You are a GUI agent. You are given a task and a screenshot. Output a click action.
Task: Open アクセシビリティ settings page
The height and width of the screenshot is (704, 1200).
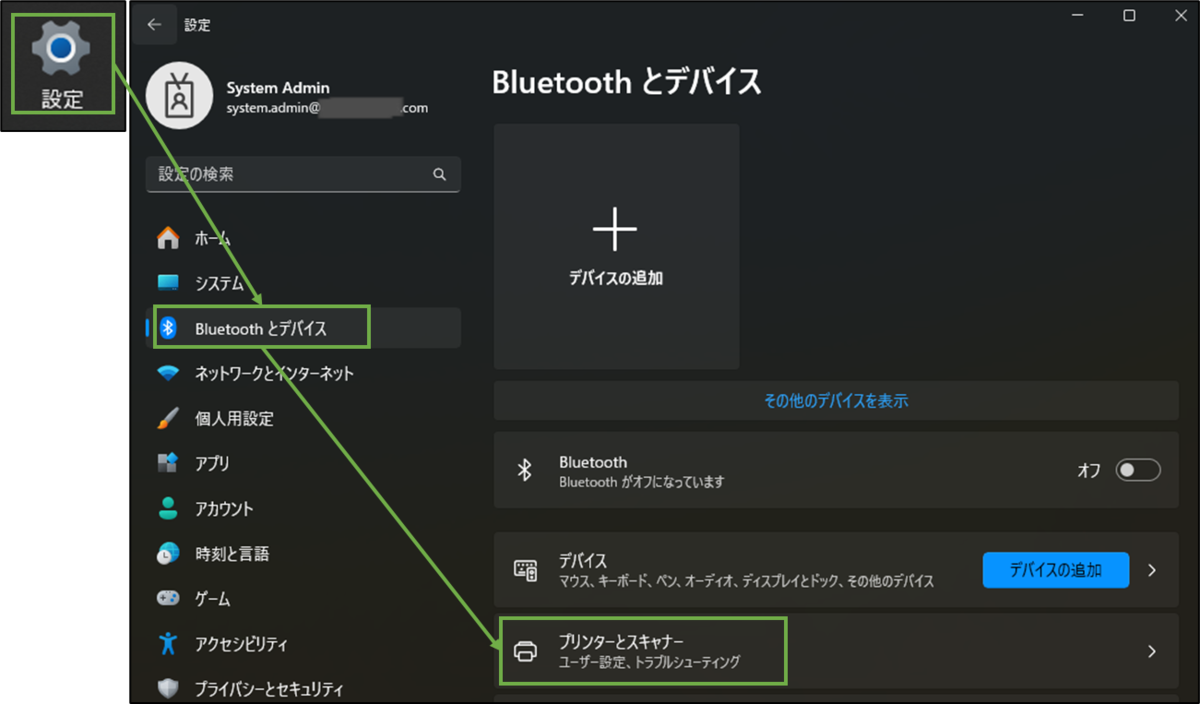pyautogui.click(x=304, y=643)
